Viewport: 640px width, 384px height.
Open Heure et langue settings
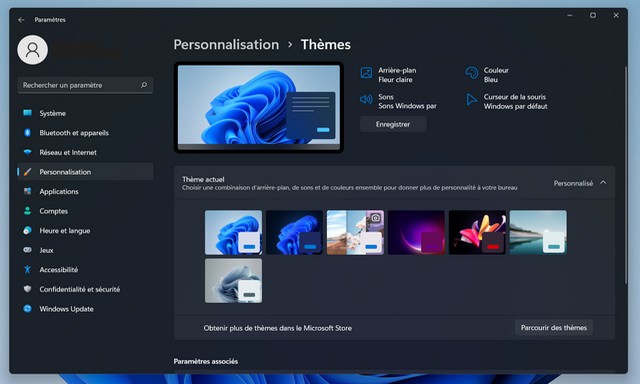coord(65,231)
